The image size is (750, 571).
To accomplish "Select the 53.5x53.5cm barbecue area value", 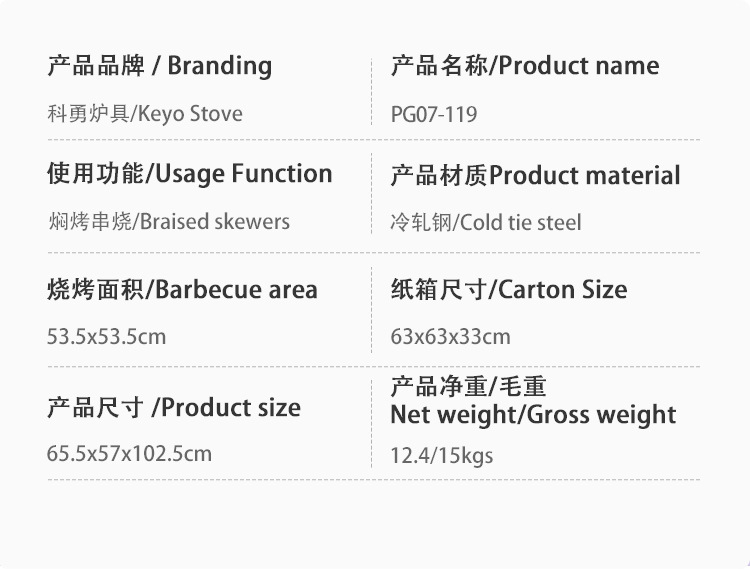I will (106, 336).
